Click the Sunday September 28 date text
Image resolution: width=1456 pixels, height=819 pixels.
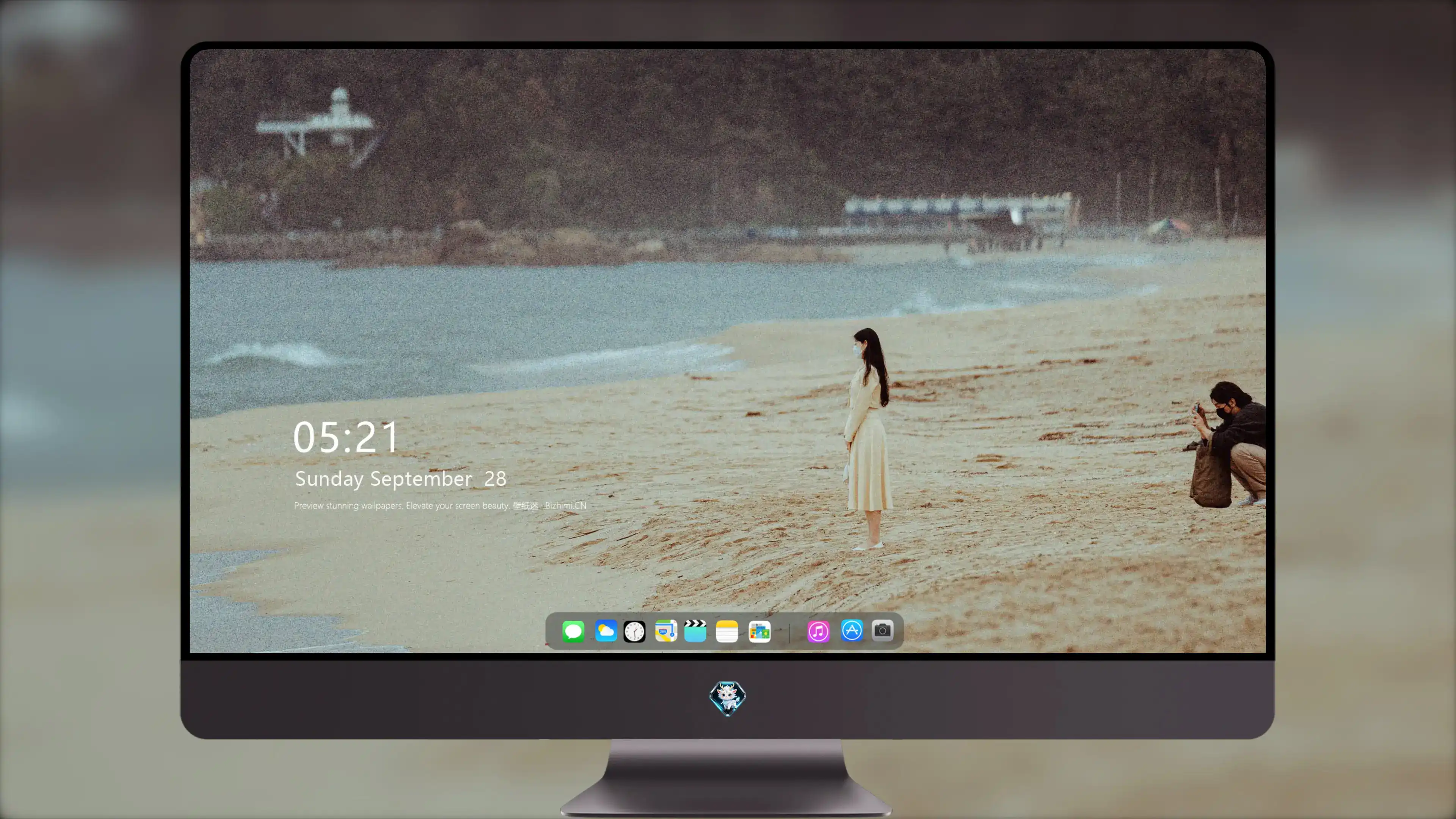coord(401,479)
